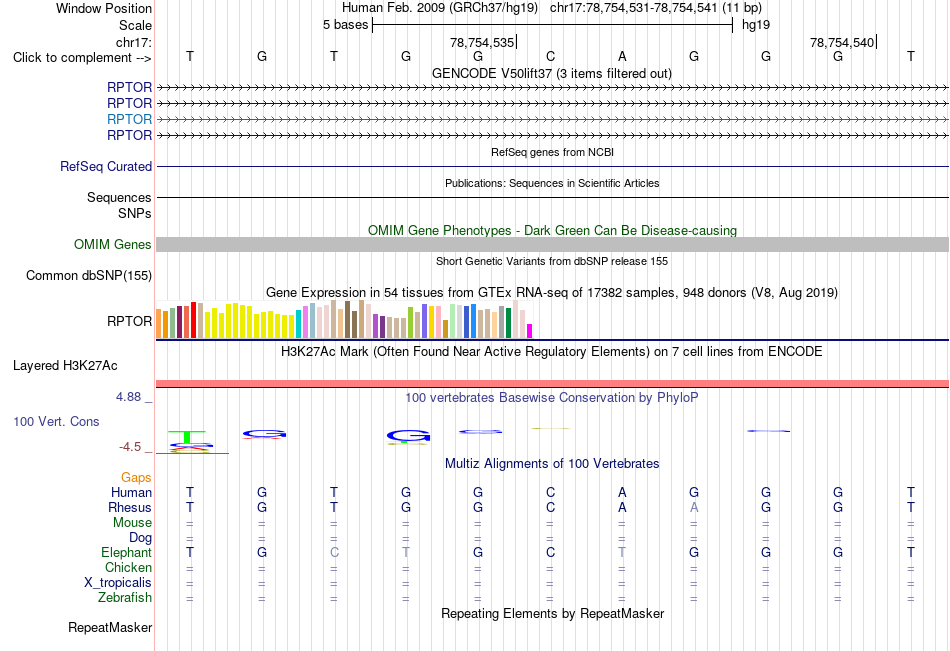Click the '5 bases' scale bar label
The width and height of the screenshot is (950, 651).
click(345, 25)
